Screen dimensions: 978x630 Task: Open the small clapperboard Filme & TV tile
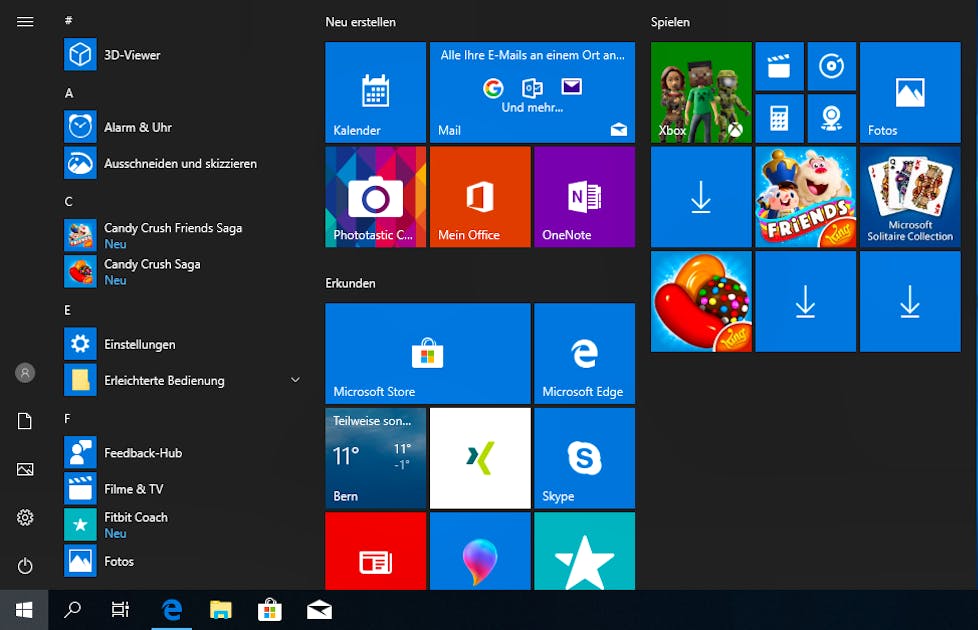pos(779,66)
